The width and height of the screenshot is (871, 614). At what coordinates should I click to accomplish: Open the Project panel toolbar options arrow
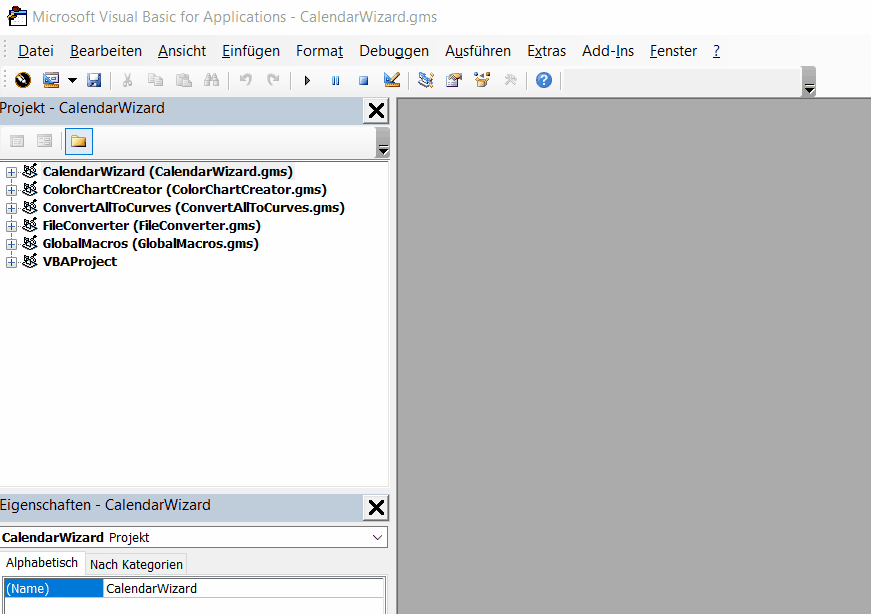(x=383, y=142)
